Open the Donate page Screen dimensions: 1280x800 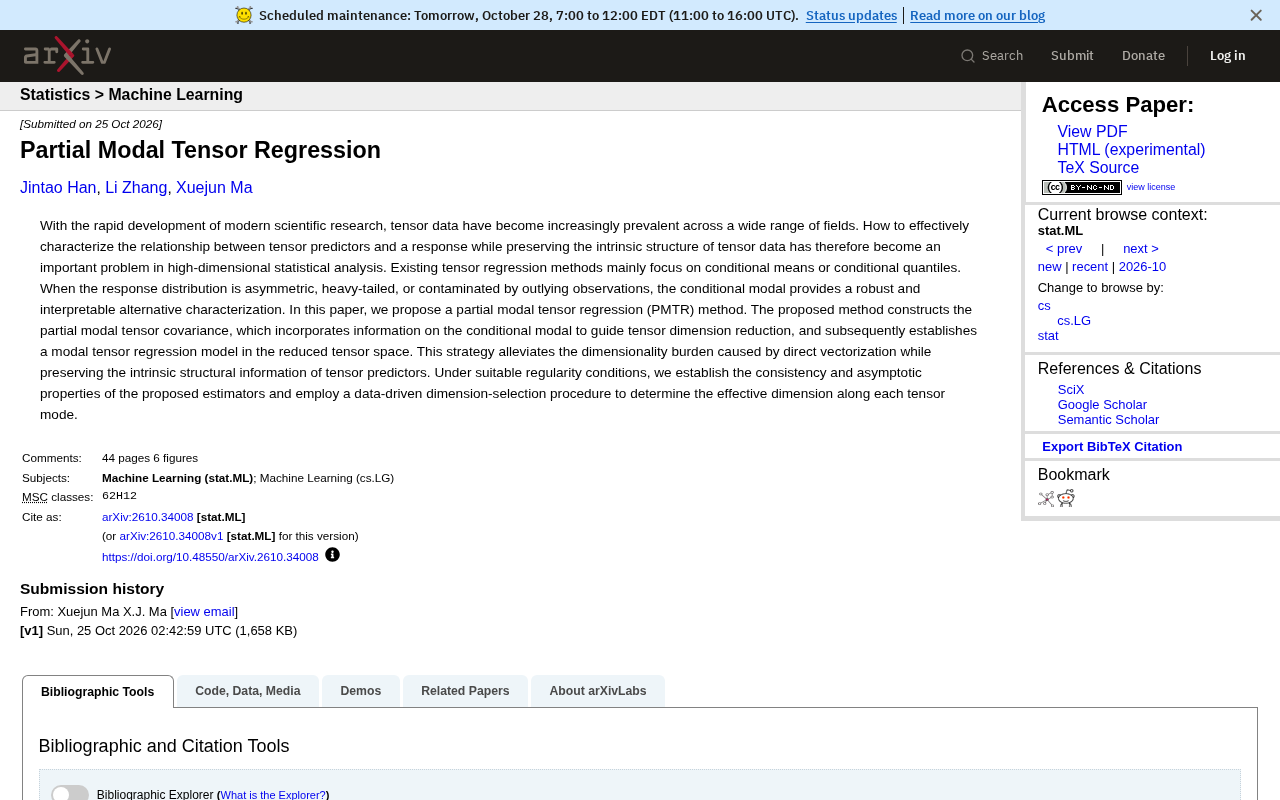(x=1143, y=56)
